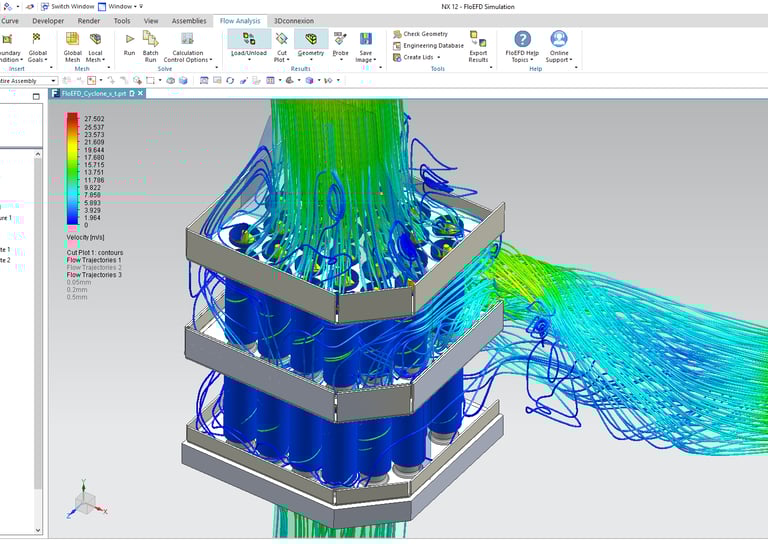Viewport: 768px width, 550px height.
Task: Expand the Cut Plot dropdown arrow
Action: 288,60
